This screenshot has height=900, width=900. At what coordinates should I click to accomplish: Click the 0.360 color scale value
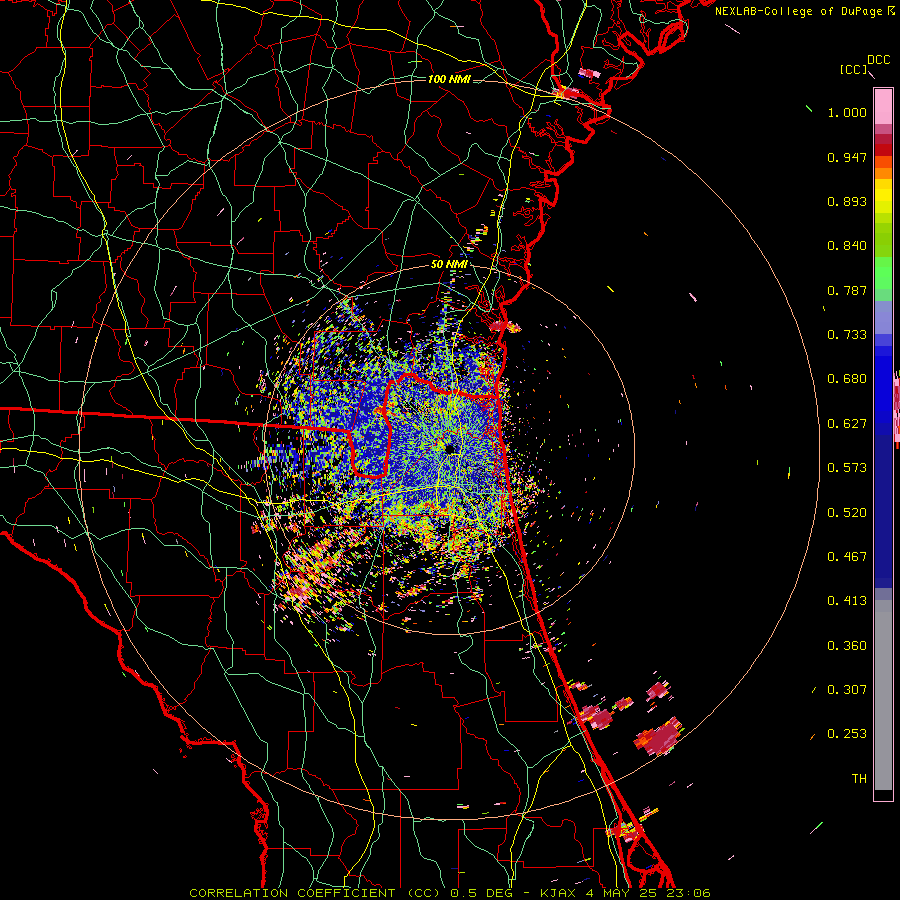pyautogui.click(x=847, y=646)
